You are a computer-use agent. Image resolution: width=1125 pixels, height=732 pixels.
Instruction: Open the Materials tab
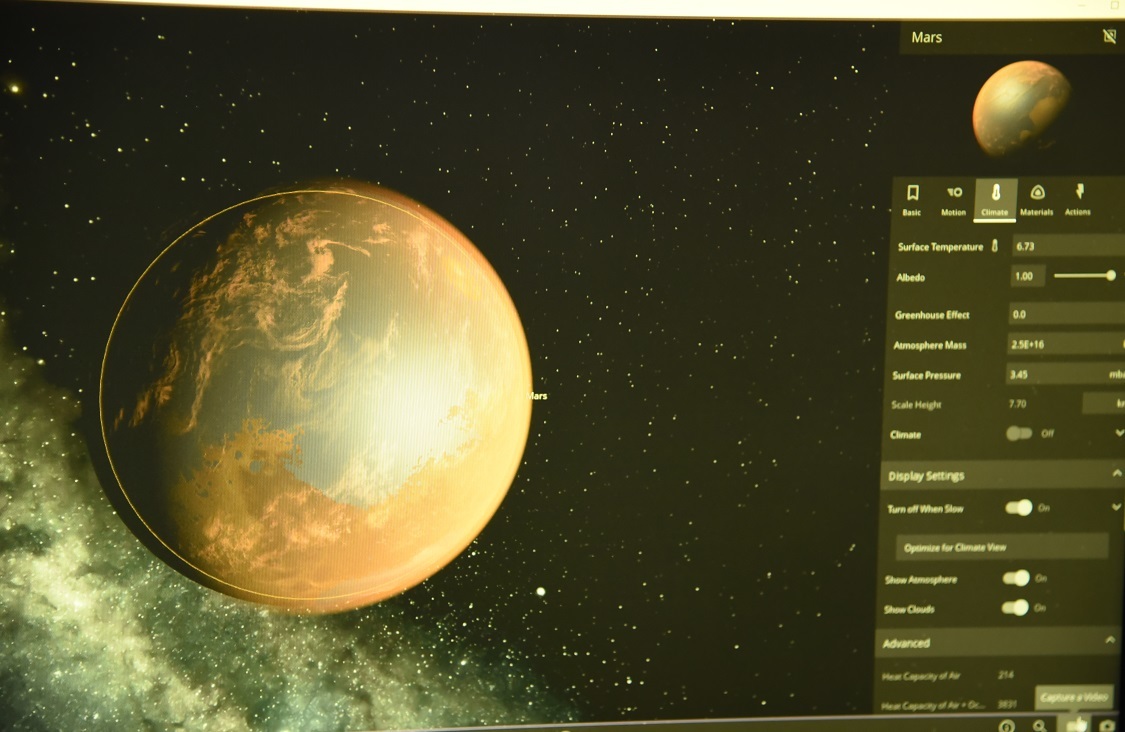click(x=1036, y=199)
